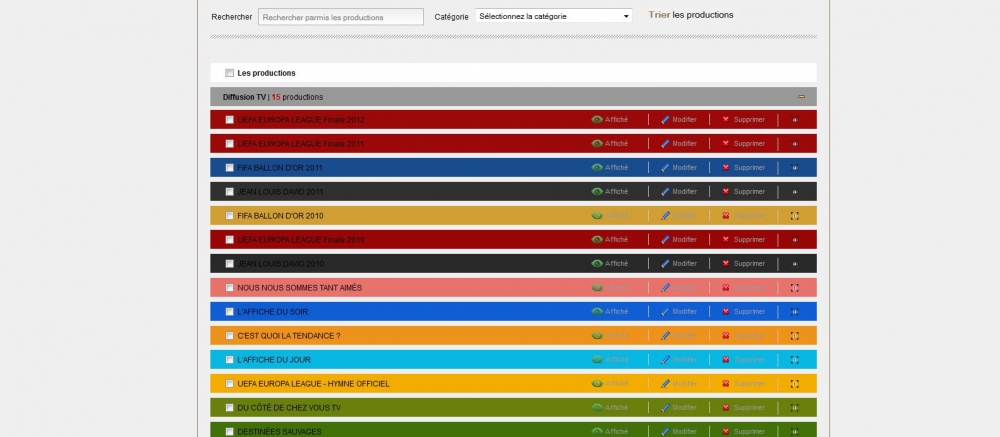Screen dimensions: 1000x437
Task: Click the expand icon on C'EST QUOI LA TENDANCE row
Action: coord(795,336)
